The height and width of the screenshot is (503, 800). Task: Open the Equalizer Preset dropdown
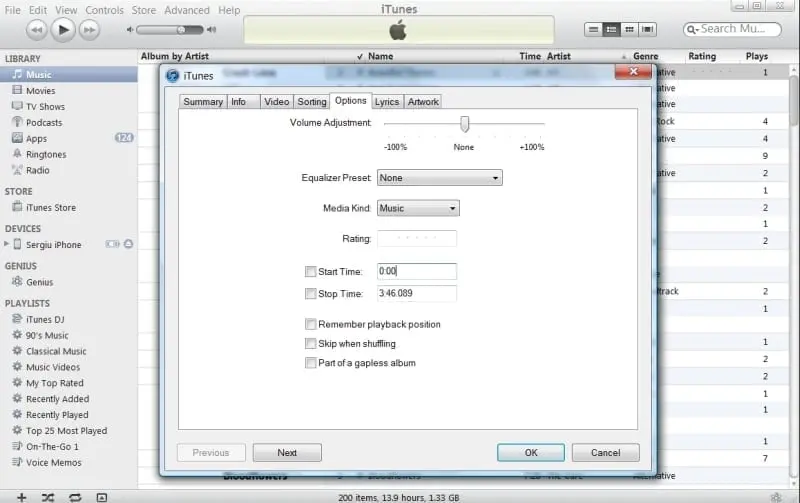pos(439,178)
